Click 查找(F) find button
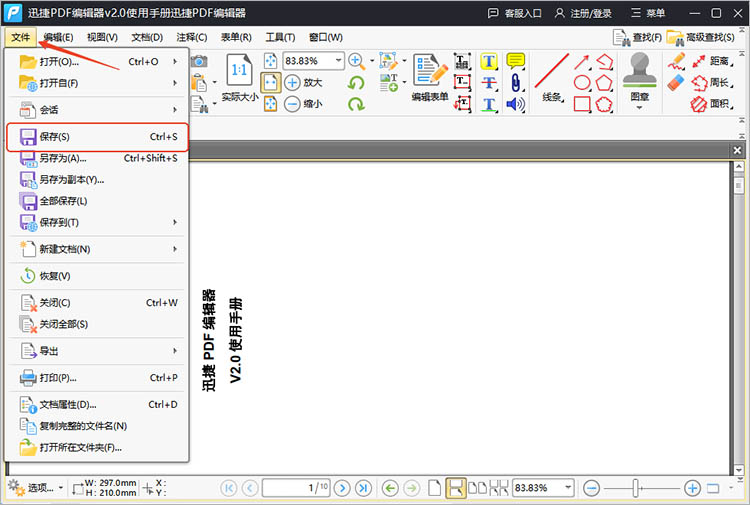The width and height of the screenshot is (750, 505). pos(638,37)
